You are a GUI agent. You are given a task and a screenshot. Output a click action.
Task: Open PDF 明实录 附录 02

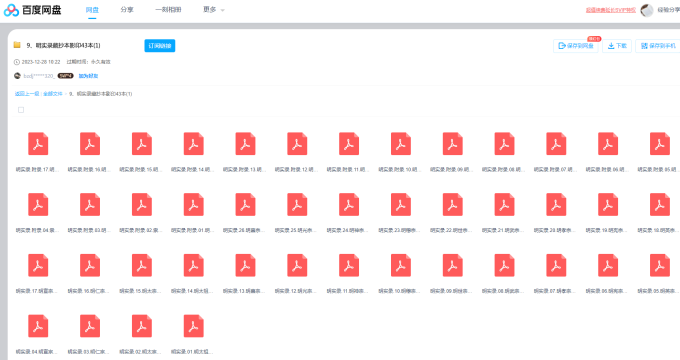click(x=142, y=205)
